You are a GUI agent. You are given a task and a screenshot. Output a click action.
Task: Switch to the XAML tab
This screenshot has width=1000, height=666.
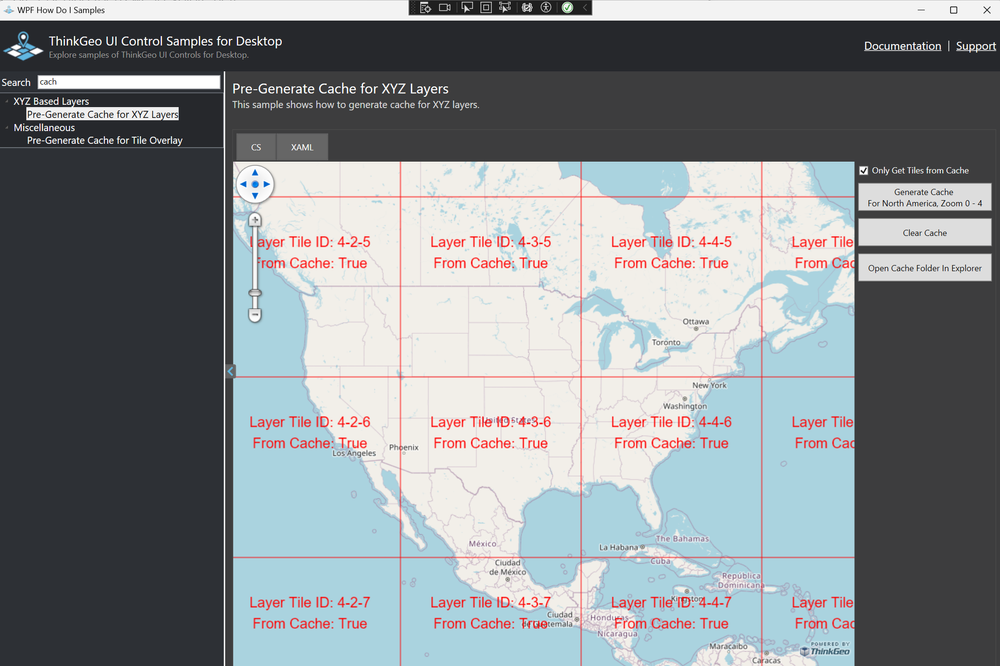[302, 147]
